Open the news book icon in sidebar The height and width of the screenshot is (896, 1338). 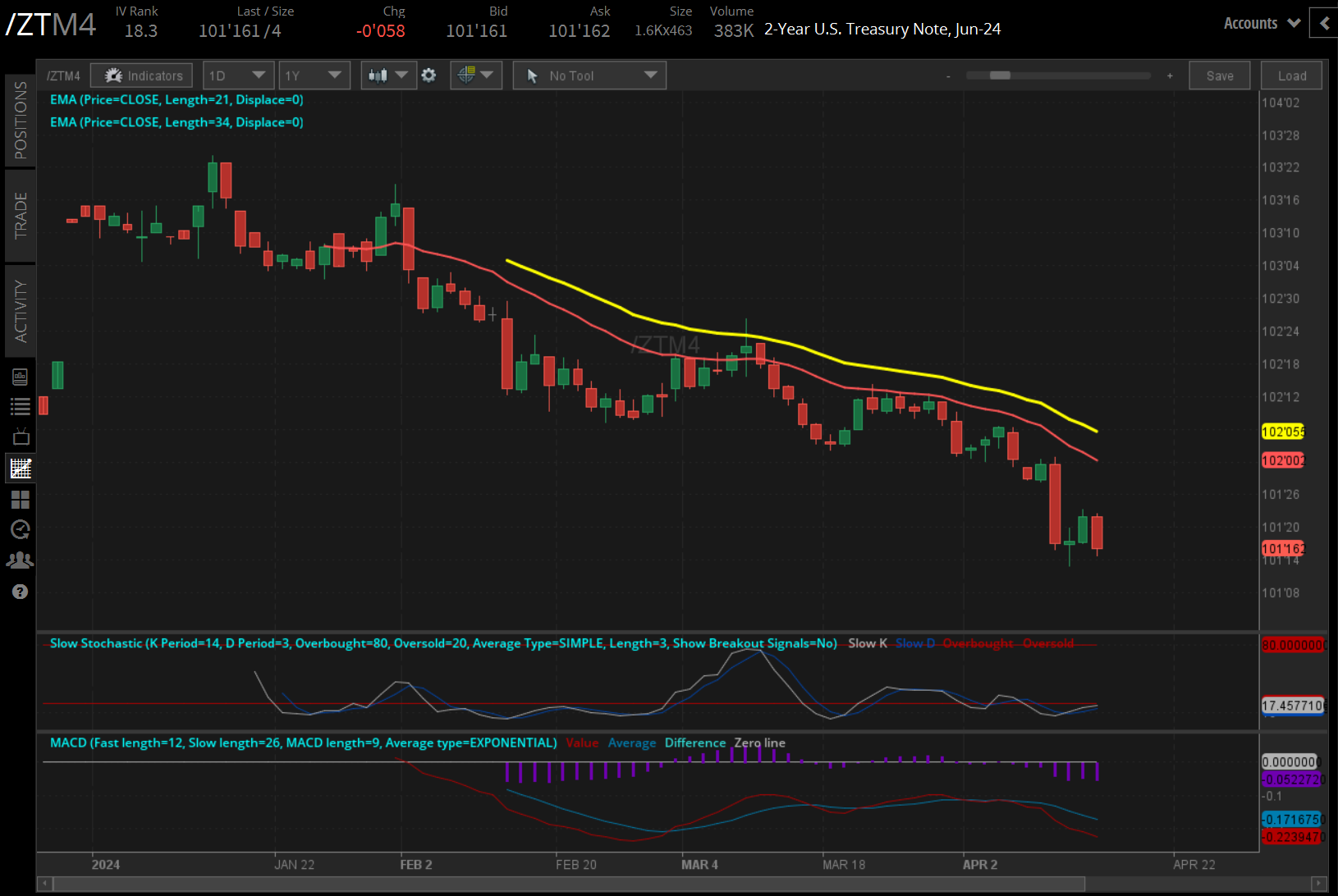tap(21, 377)
